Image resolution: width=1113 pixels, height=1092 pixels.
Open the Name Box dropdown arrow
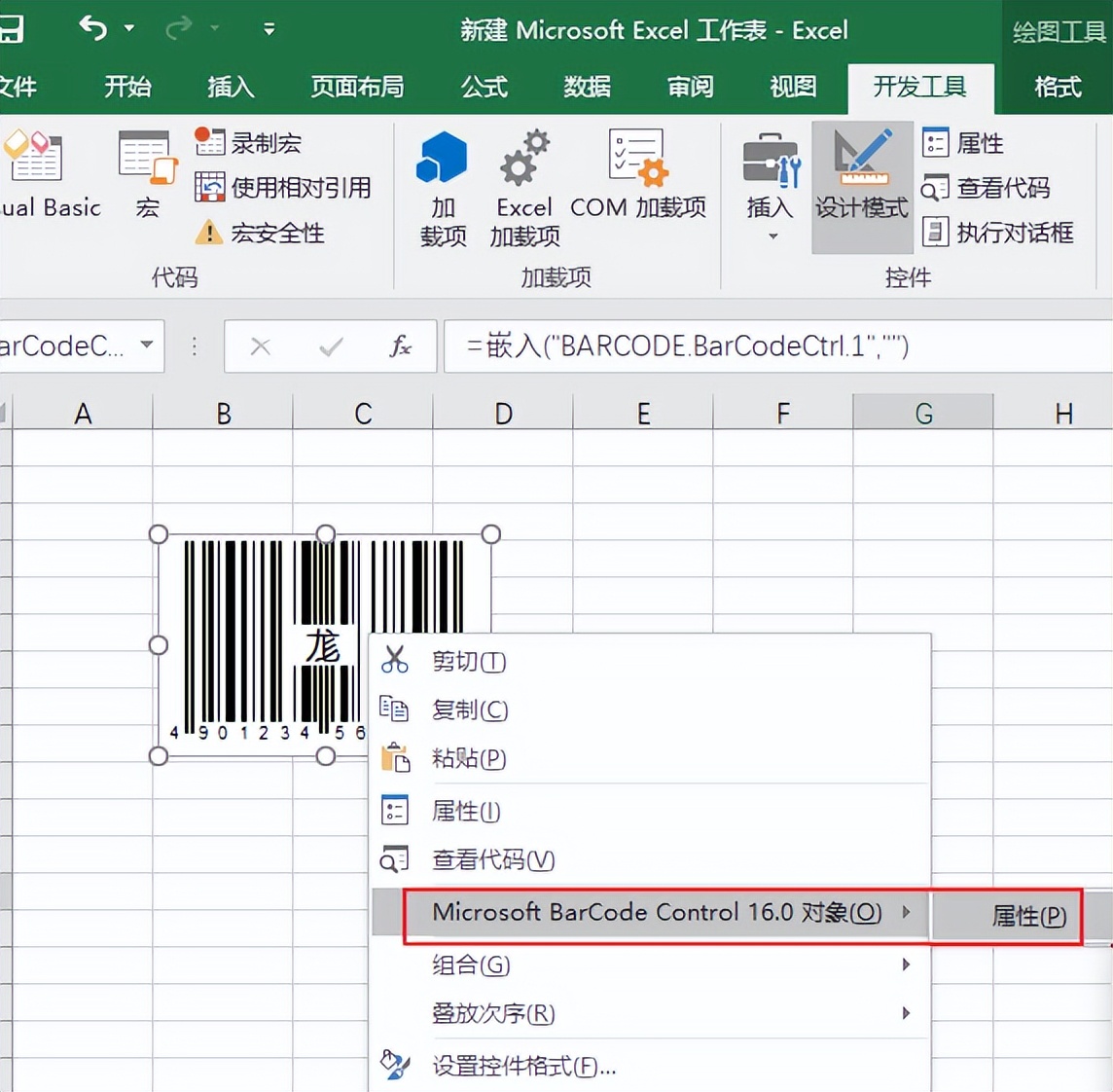147,346
